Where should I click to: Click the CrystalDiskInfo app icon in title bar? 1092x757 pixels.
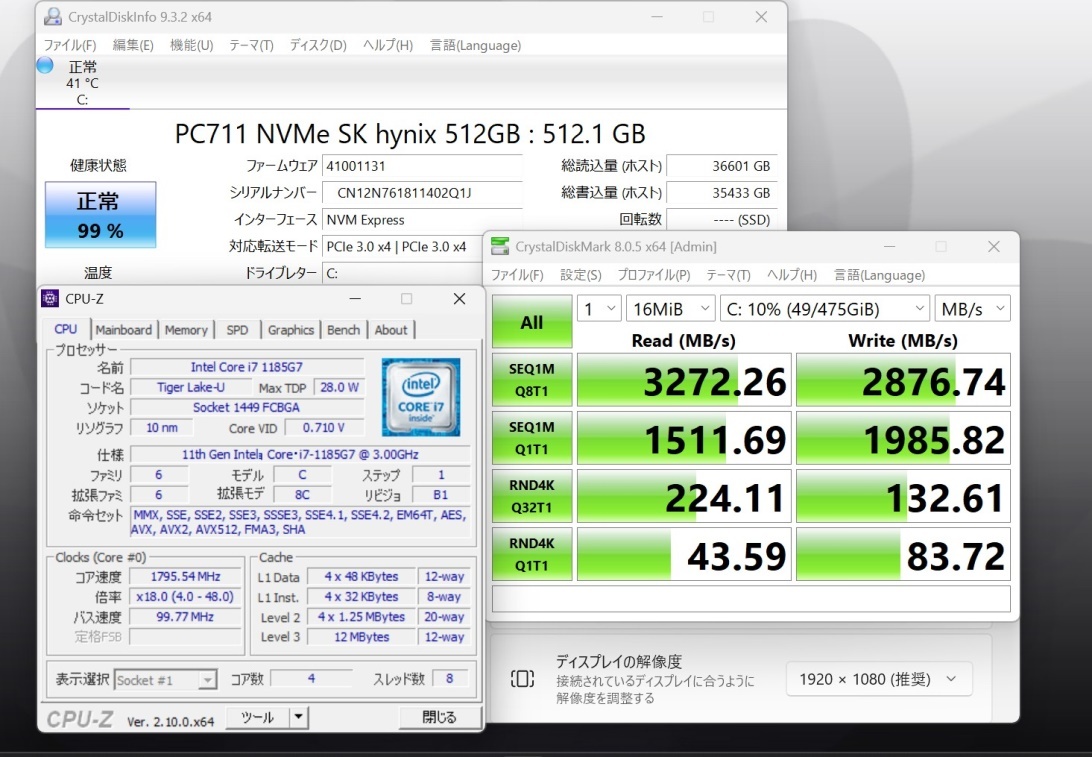[52, 17]
